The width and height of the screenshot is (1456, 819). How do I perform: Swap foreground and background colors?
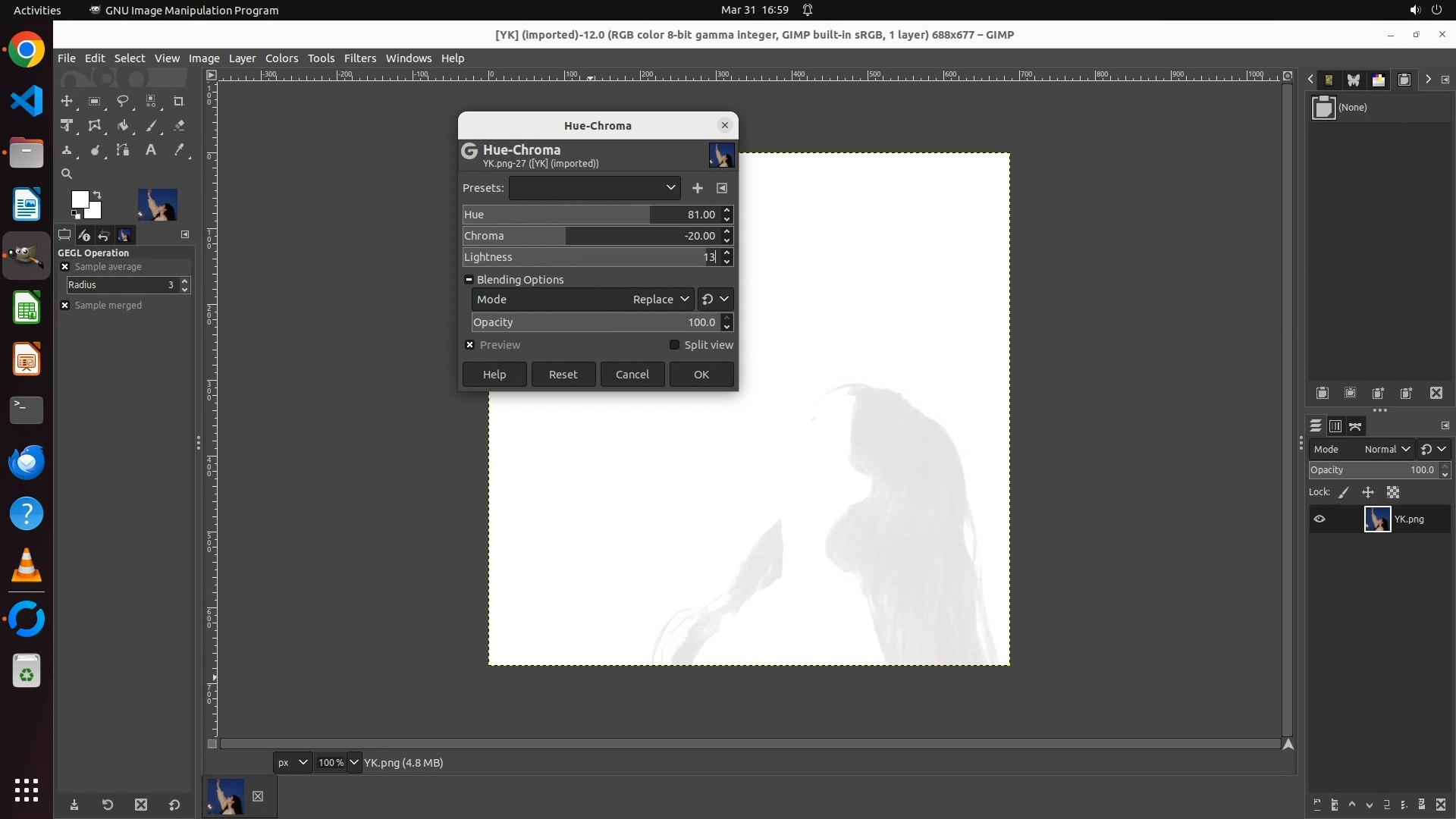(x=97, y=195)
